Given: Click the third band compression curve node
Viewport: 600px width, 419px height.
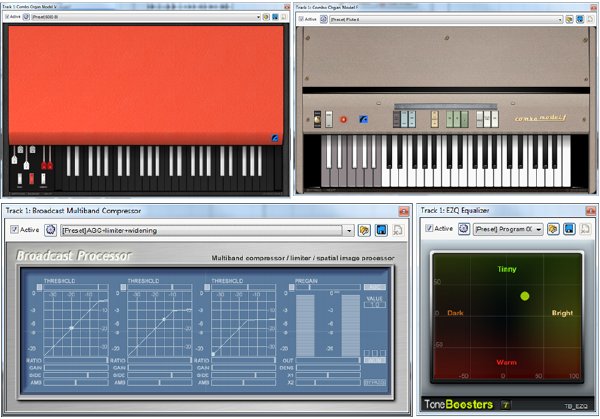Looking at the screenshot, I should click(213, 354).
